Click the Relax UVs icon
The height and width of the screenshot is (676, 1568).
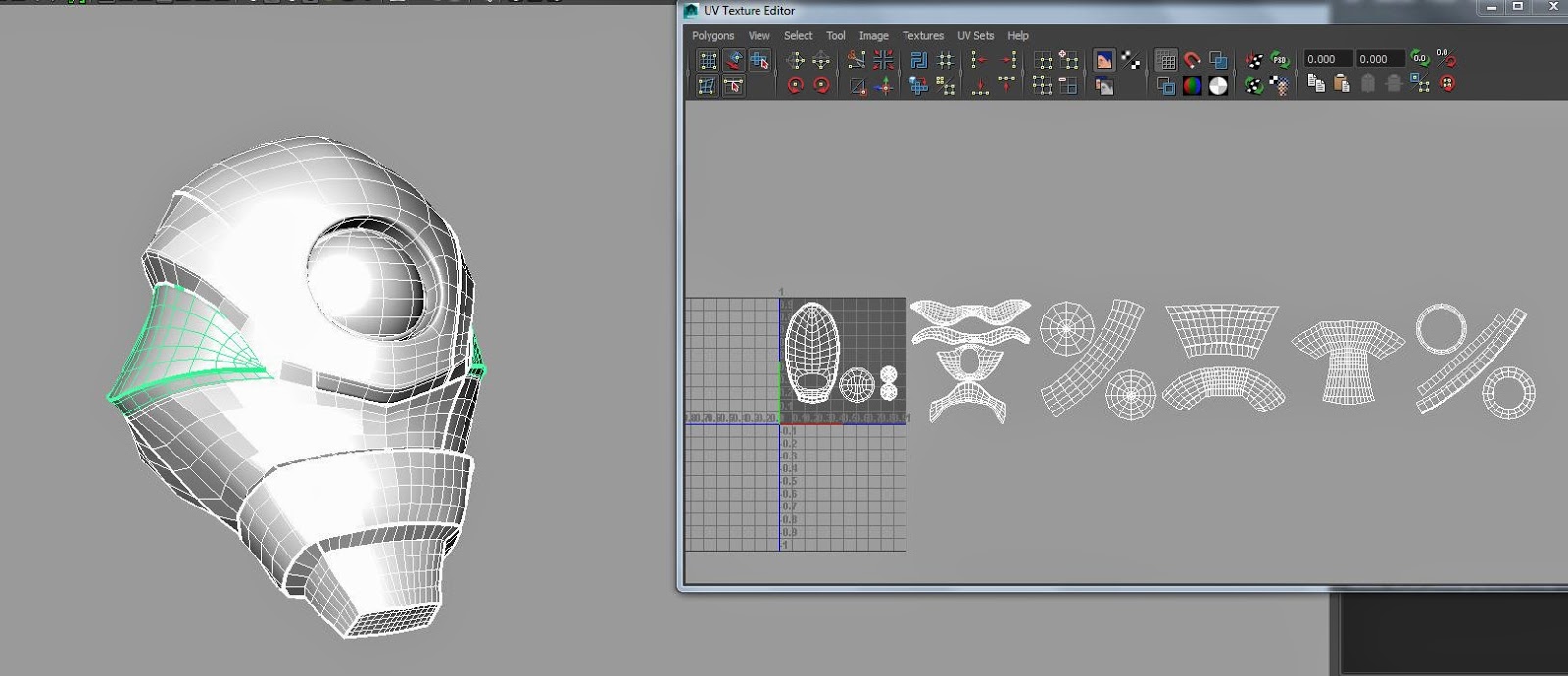(x=945, y=86)
